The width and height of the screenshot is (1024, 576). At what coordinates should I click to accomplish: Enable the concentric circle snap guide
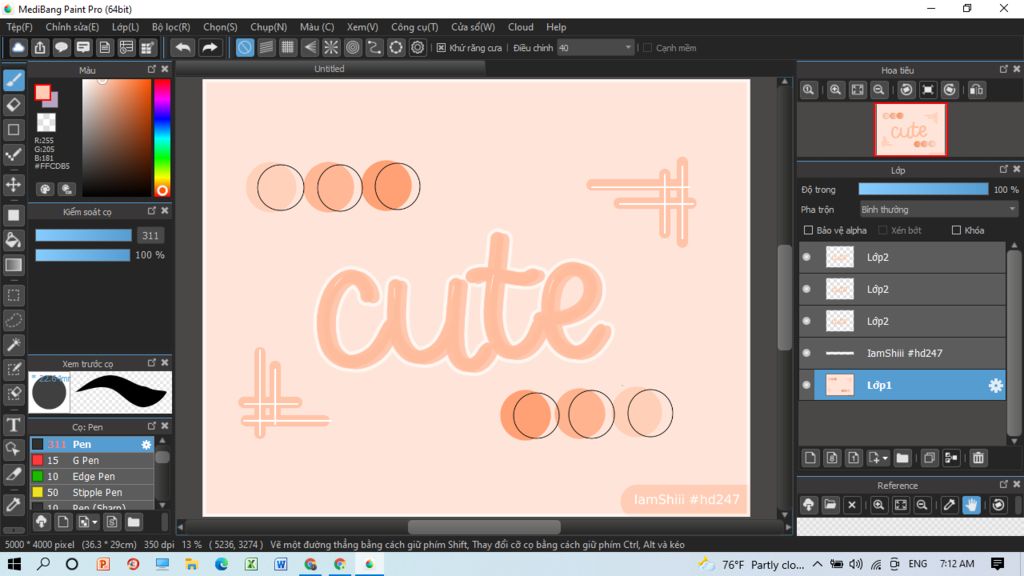click(x=353, y=48)
